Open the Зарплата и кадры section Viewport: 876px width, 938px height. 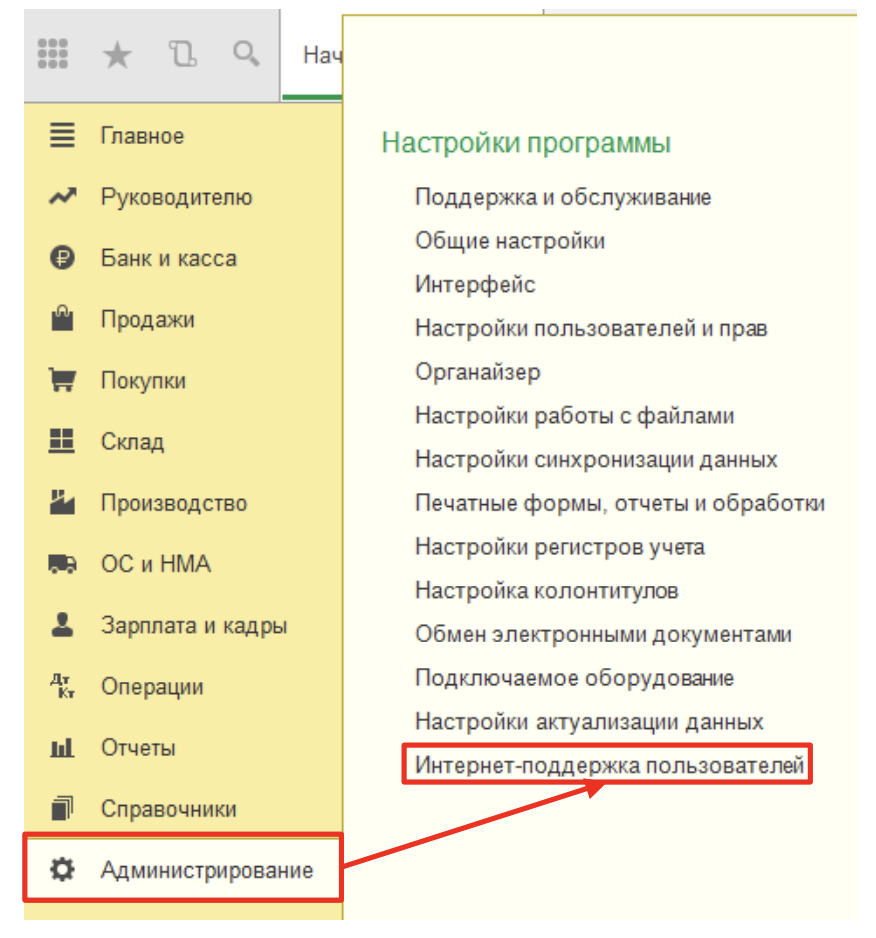tap(193, 626)
